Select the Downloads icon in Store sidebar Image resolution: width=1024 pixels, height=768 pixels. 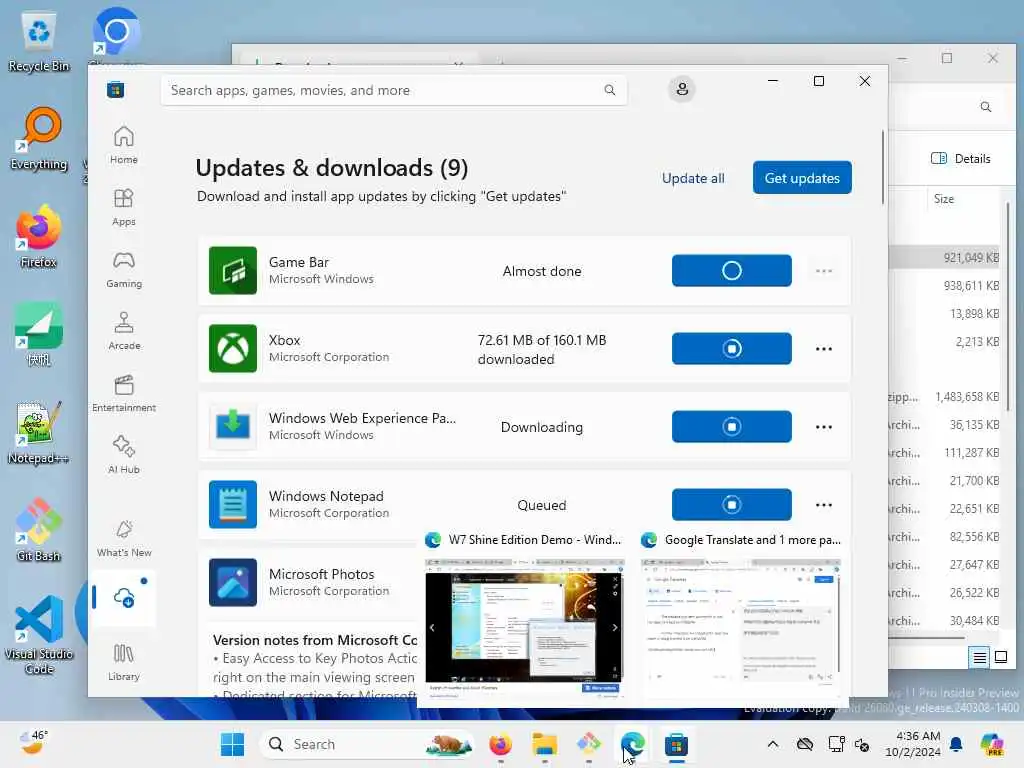[x=123, y=597]
